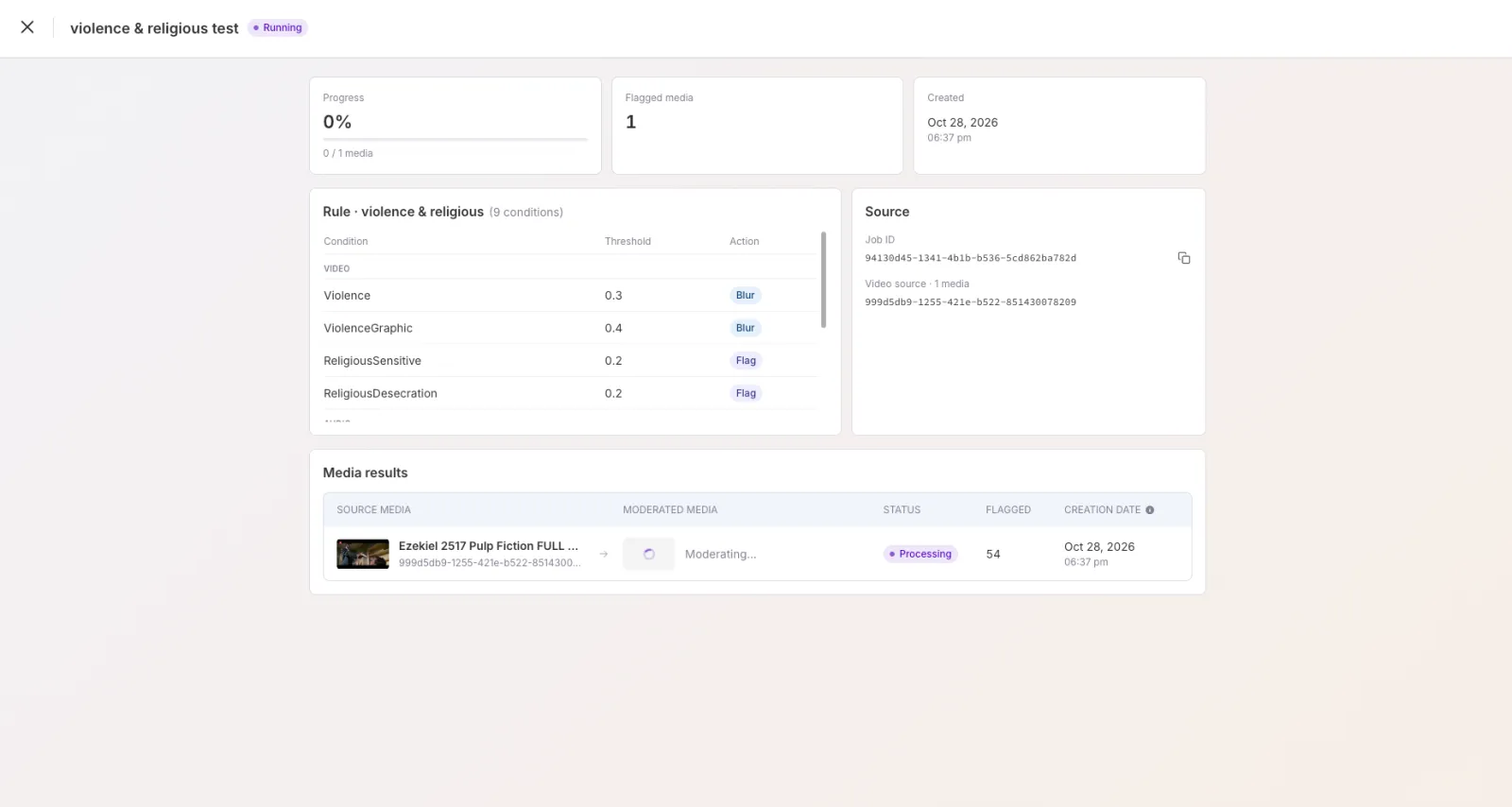The image size is (1512, 807).
Task: Click the progress bar under 0%
Action: click(x=455, y=140)
